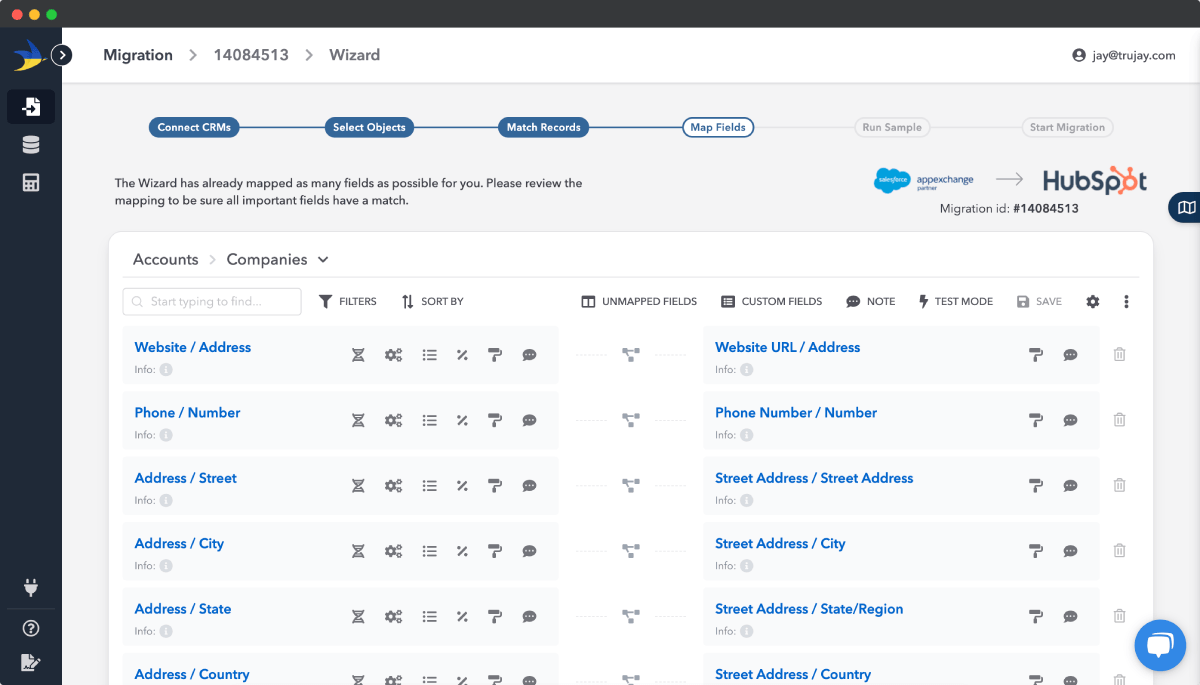Toggle Test Mode on

955,301
